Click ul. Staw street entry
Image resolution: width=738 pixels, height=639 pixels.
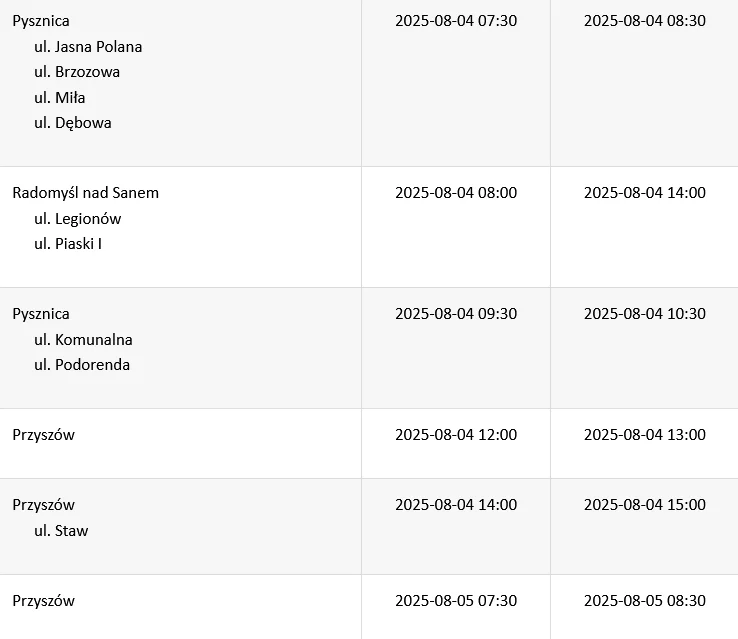click(x=61, y=531)
